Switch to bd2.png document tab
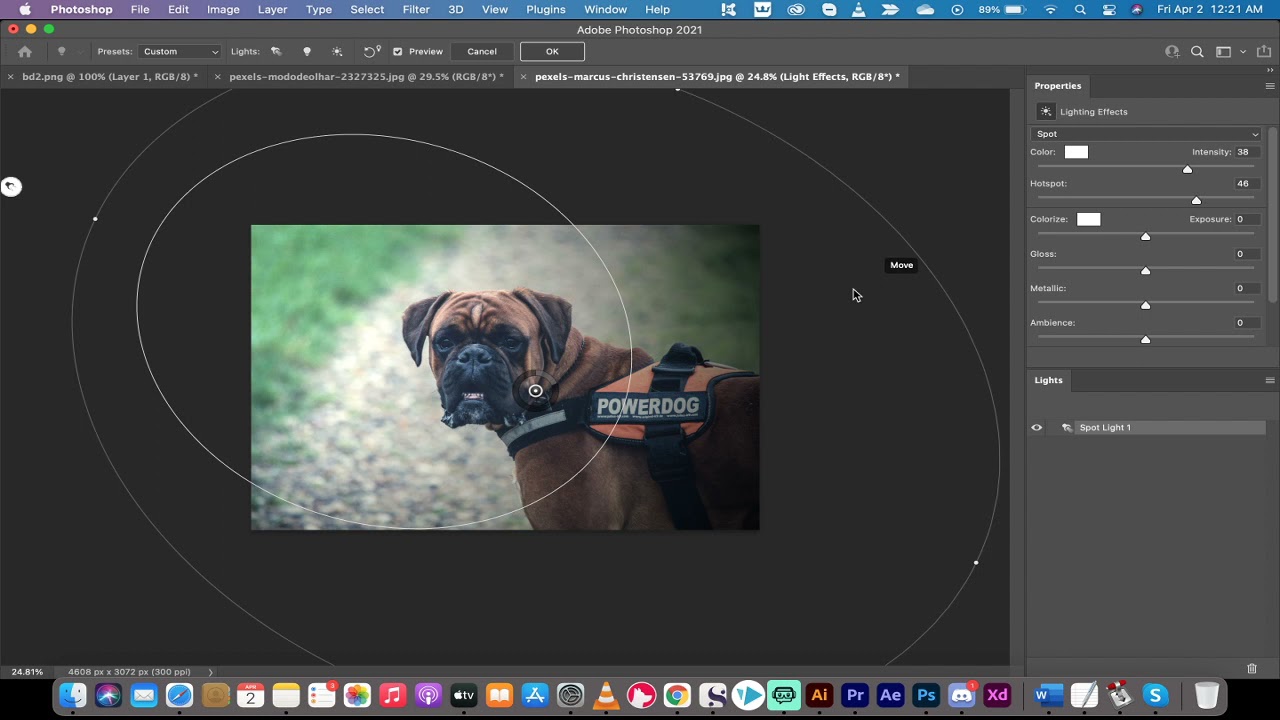This screenshot has height=720, width=1280. click(x=110, y=77)
